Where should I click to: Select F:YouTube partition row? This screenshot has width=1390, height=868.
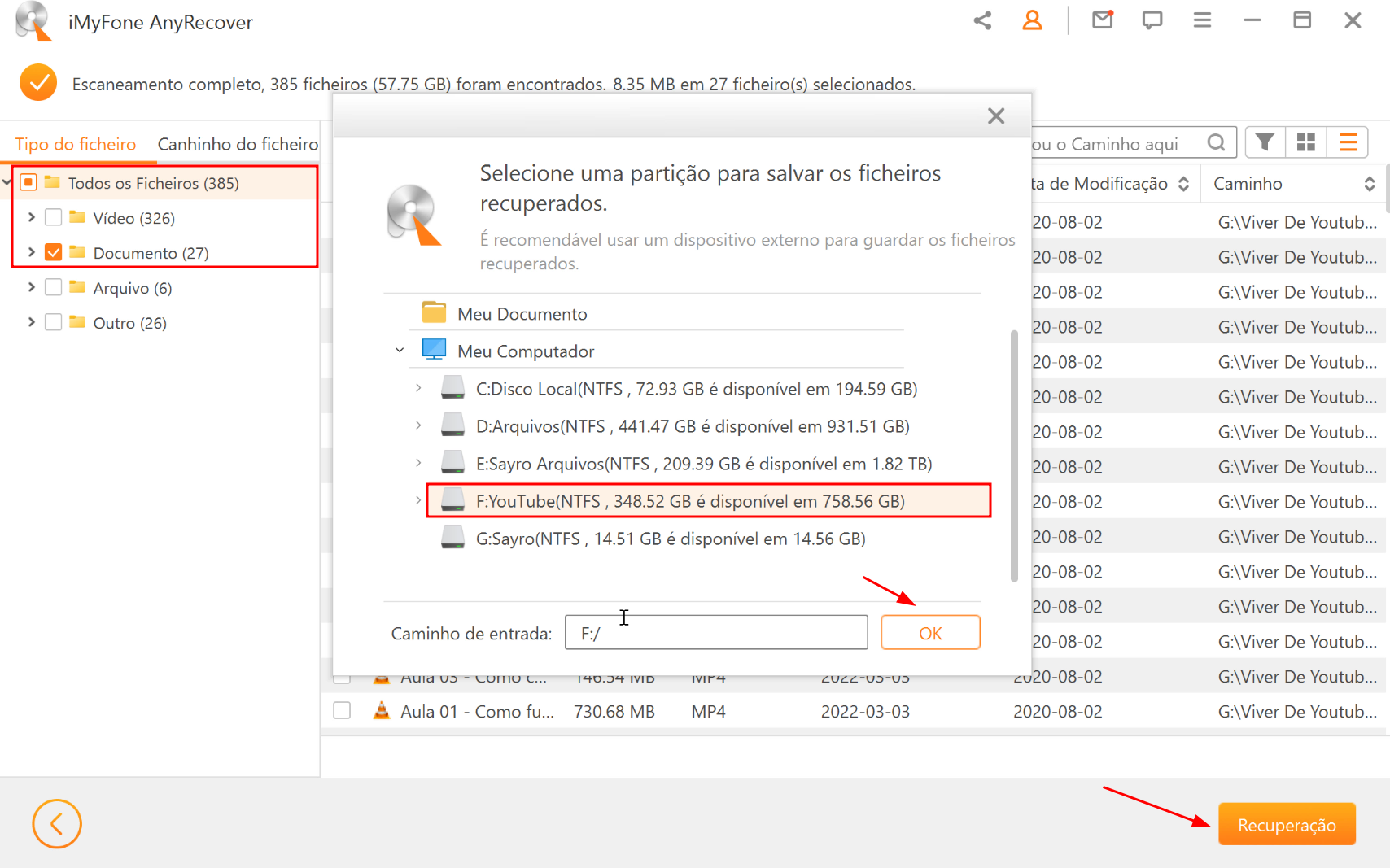[x=708, y=500]
